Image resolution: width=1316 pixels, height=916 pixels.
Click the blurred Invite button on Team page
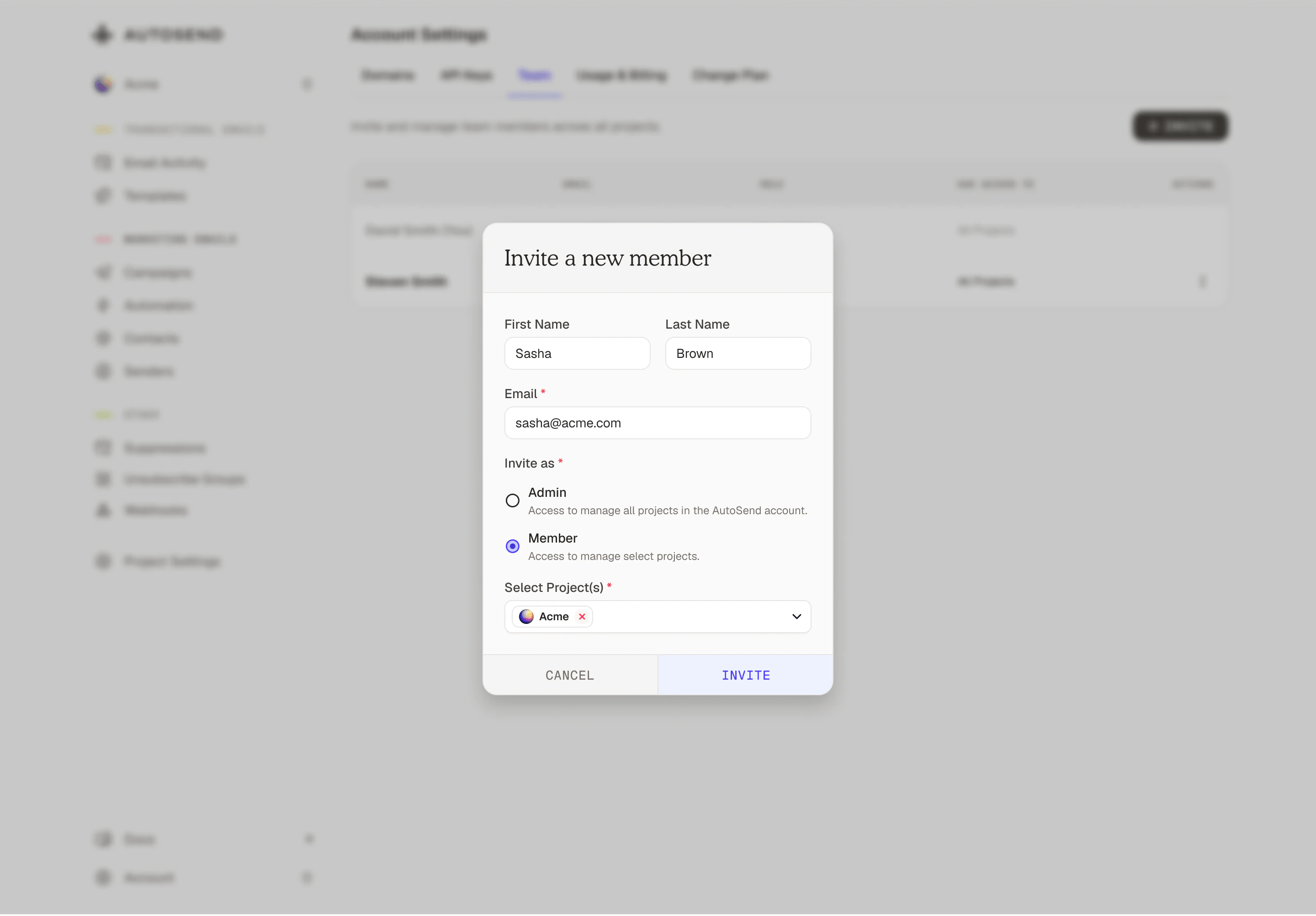point(1180,126)
